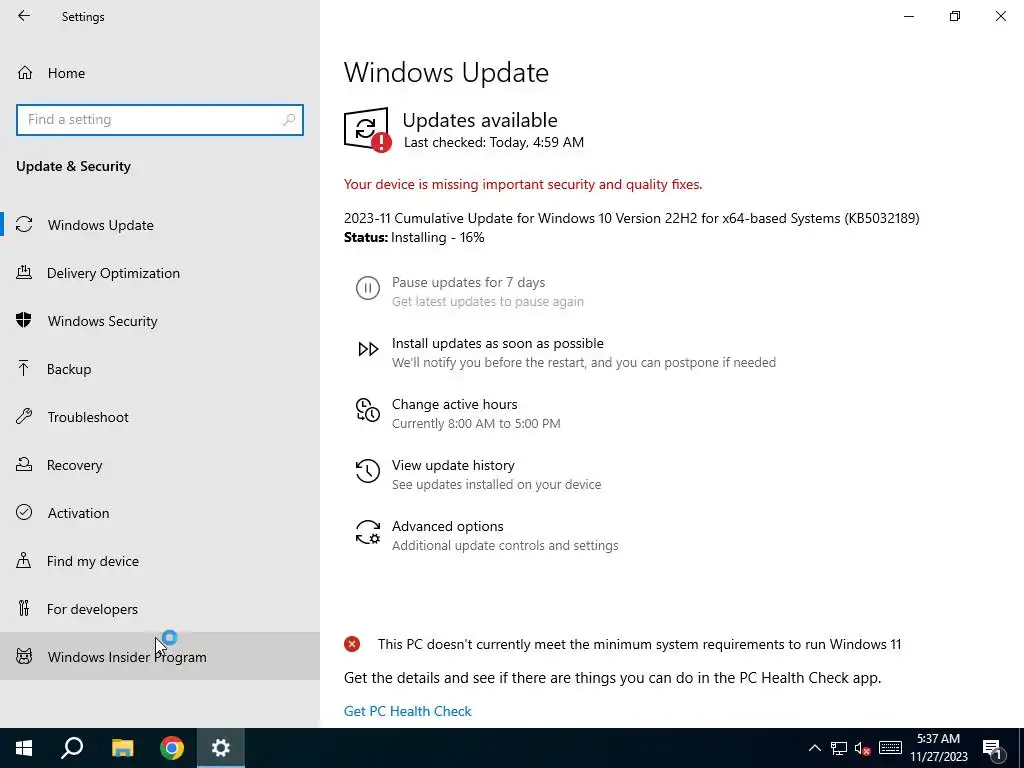Image resolution: width=1024 pixels, height=768 pixels.
Task: Open Activation settings
Action: point(160,513)
